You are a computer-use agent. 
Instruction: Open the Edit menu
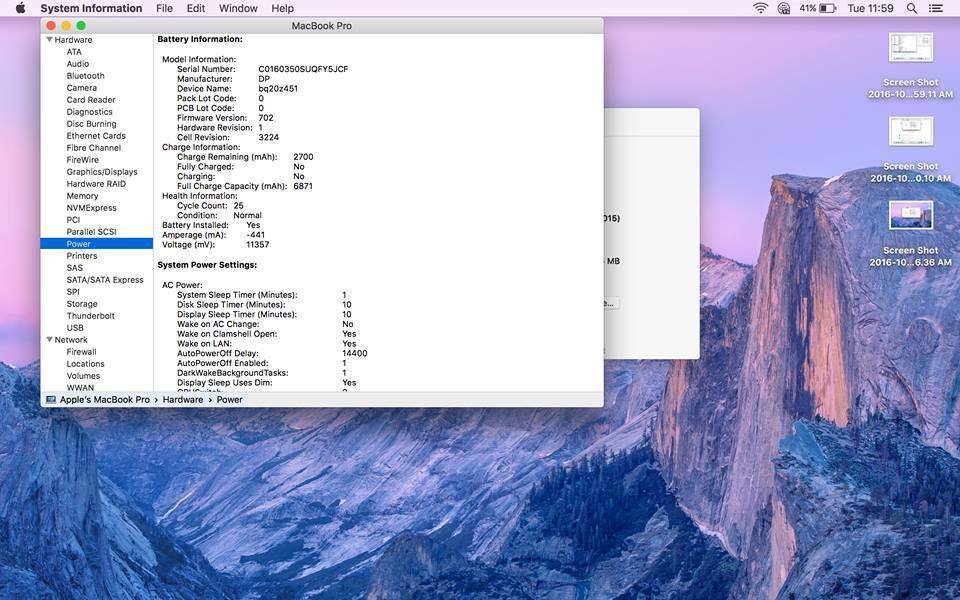(x=196, y=8)
